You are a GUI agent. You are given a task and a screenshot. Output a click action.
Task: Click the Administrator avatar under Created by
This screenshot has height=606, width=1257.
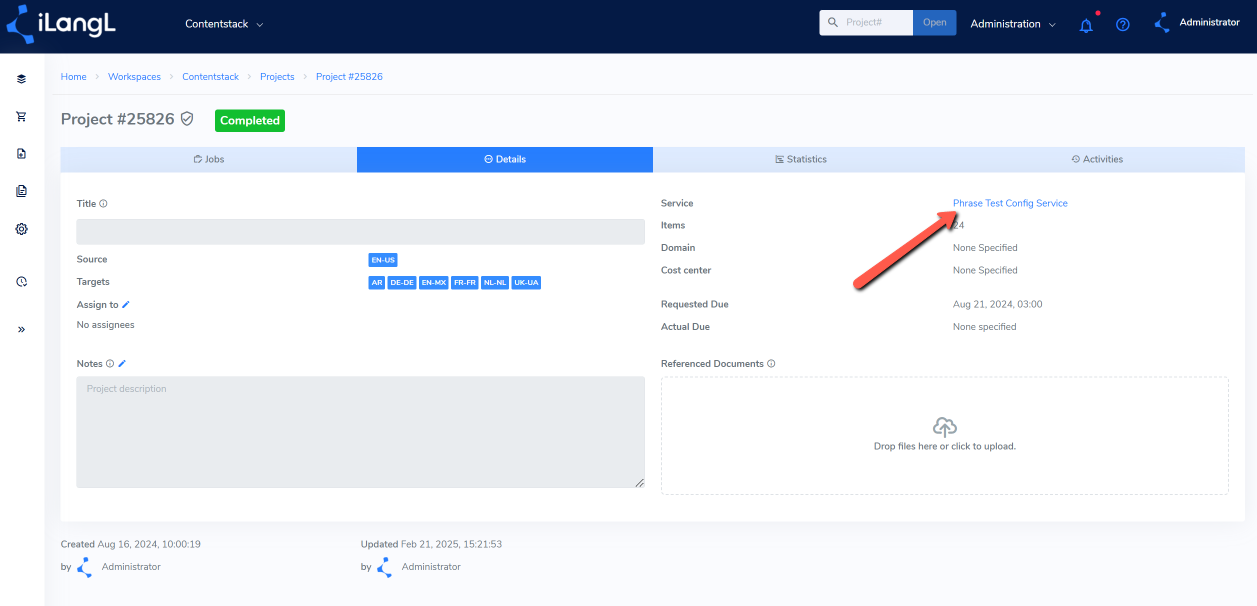click(85, 567)
